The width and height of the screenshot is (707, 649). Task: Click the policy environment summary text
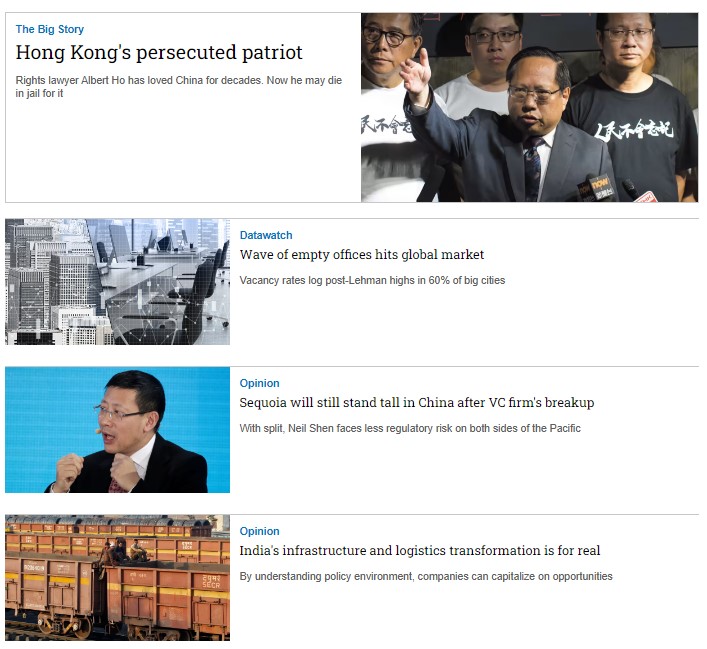pyautogui.click(x=426, y=576)
